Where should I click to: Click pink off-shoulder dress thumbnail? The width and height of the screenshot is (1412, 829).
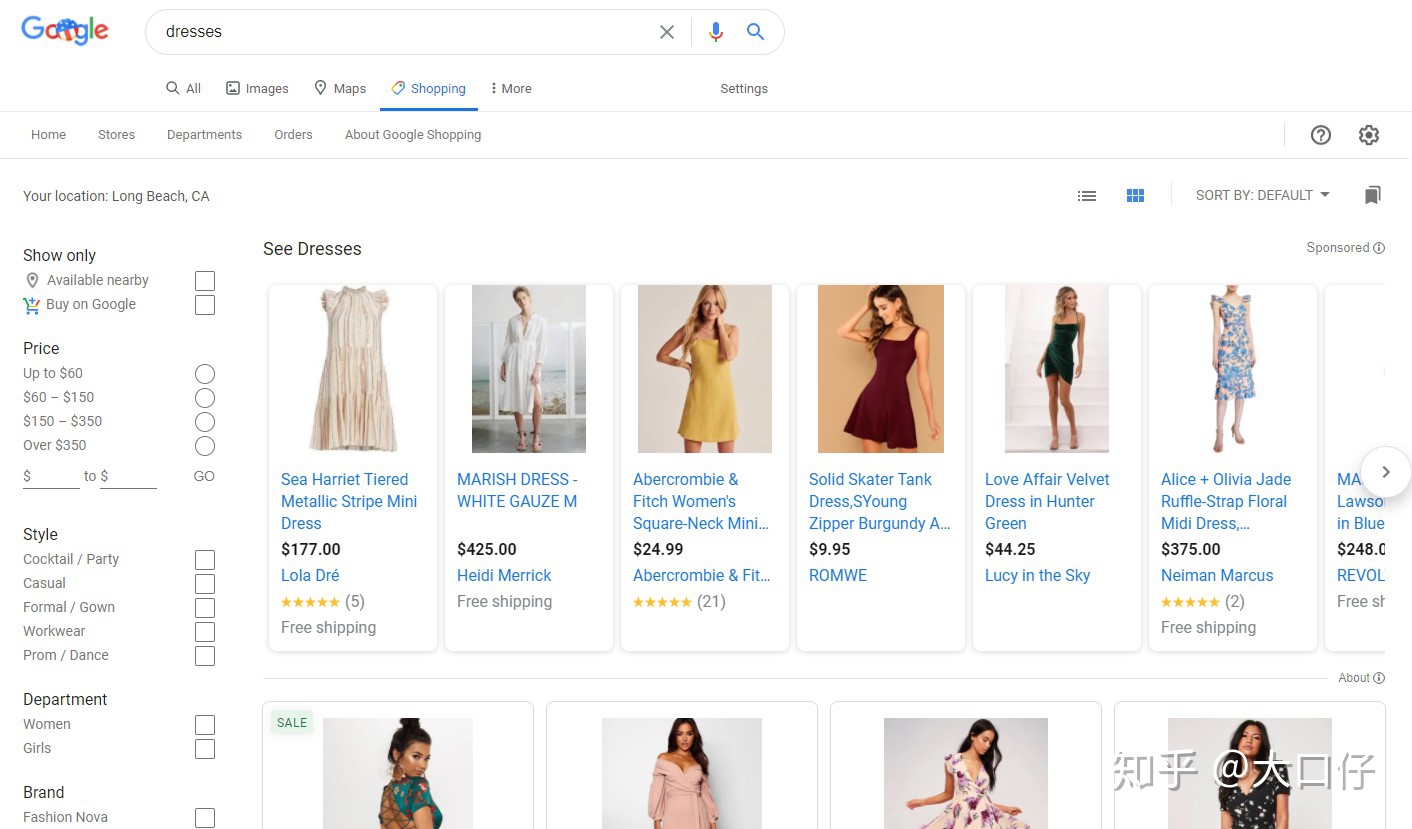click(682, 773)
